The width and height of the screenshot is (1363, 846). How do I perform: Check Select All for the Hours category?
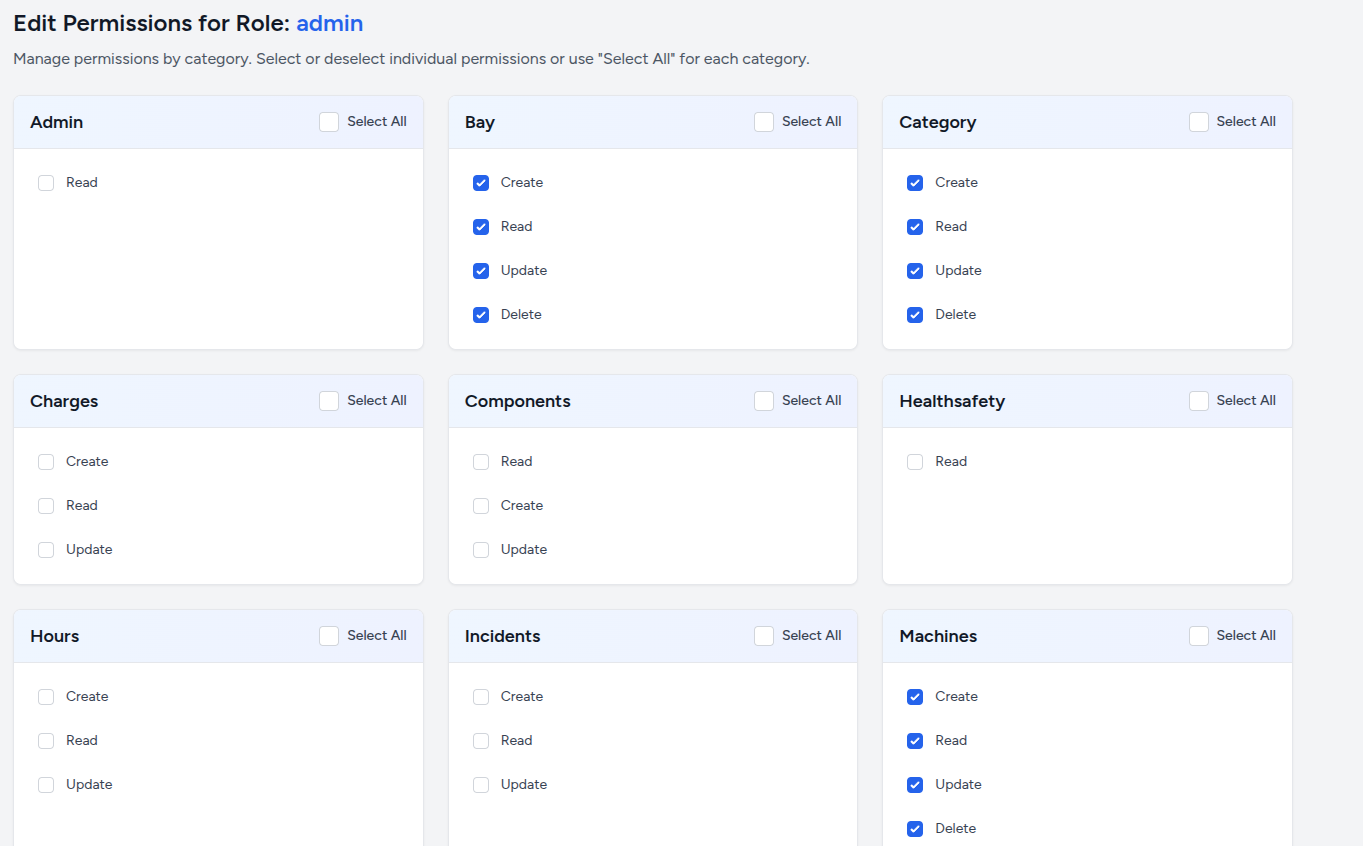click(328, 635)
